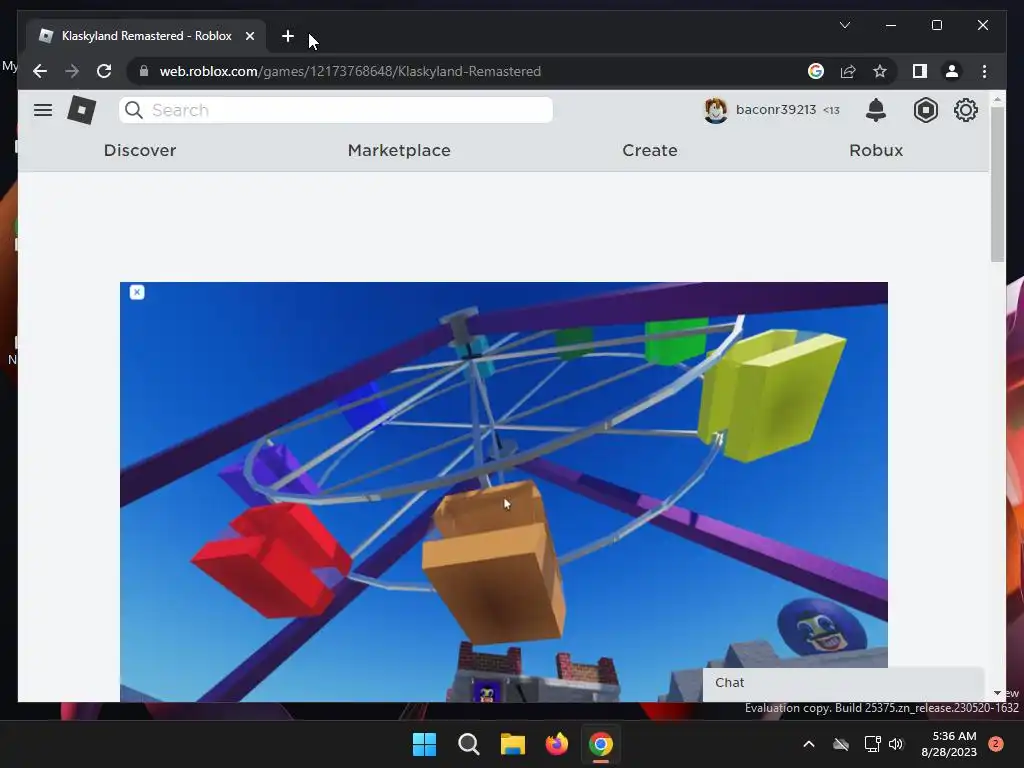Screen dimensions: 1024x768
Task: Open the notifications bell
Action: pyautogui.click(x=876, y=110)
